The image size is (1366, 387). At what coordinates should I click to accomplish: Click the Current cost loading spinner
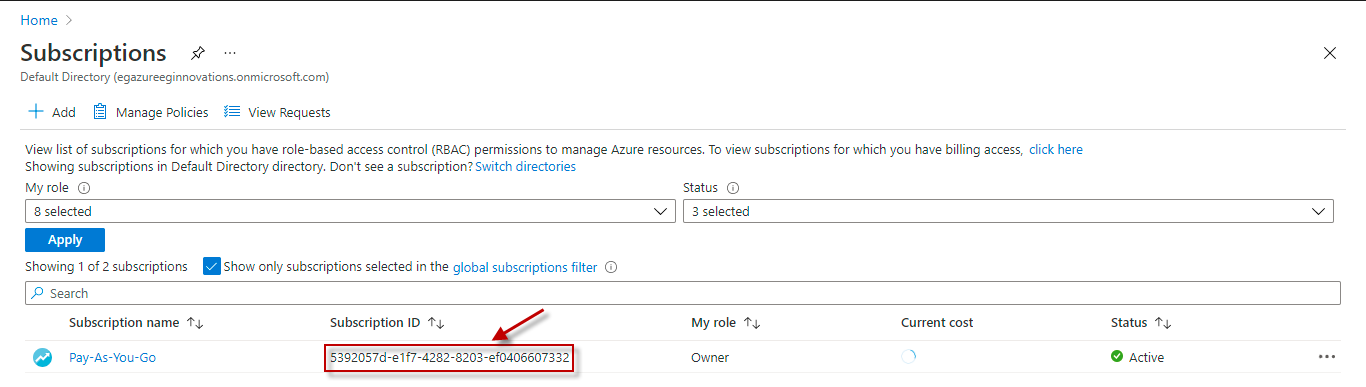click(x=908, y=356)
